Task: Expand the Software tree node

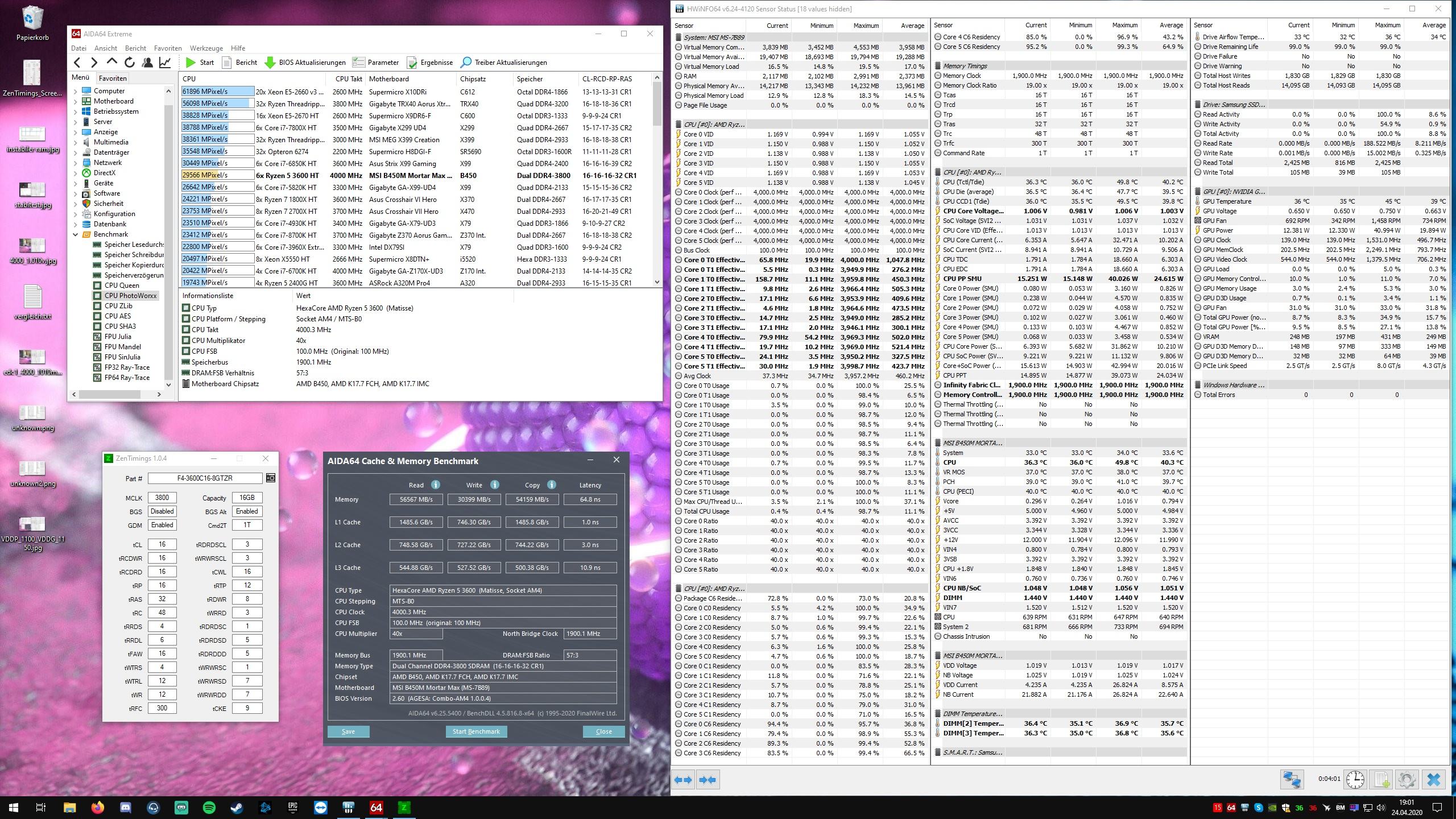Action: (x=76, y=193)
